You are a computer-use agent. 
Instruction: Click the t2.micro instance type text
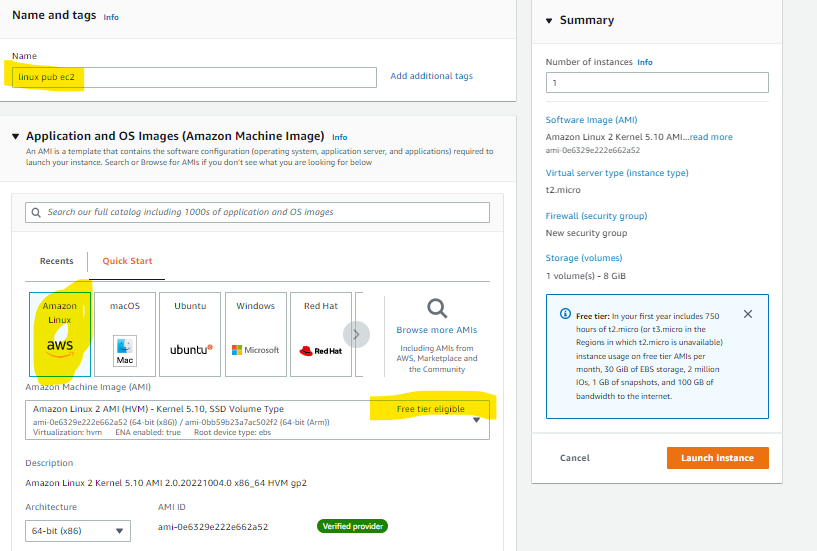pyautogui.click(x=563, y=190)
